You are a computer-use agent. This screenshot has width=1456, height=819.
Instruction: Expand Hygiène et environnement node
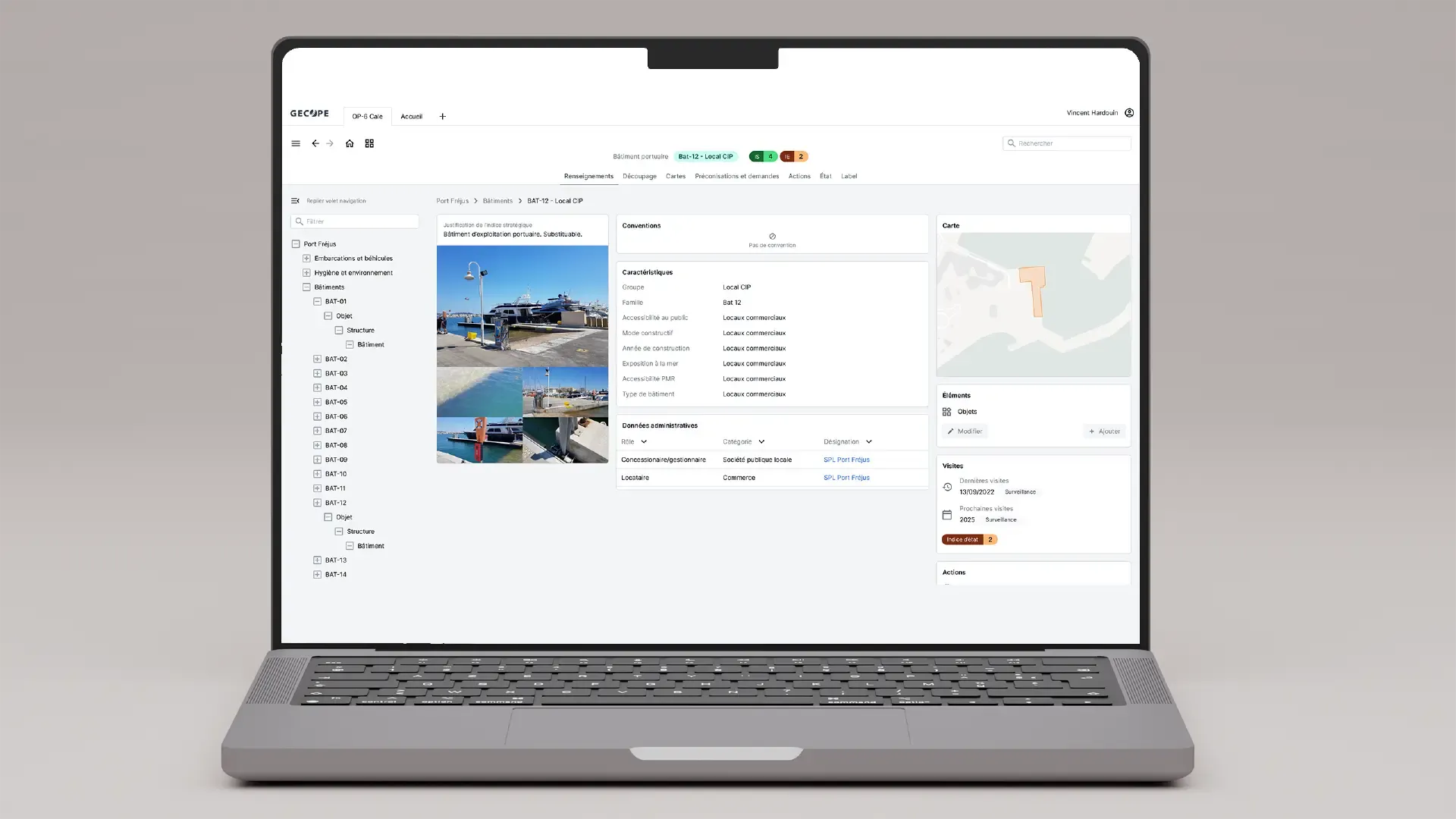(x=306, y=273)
